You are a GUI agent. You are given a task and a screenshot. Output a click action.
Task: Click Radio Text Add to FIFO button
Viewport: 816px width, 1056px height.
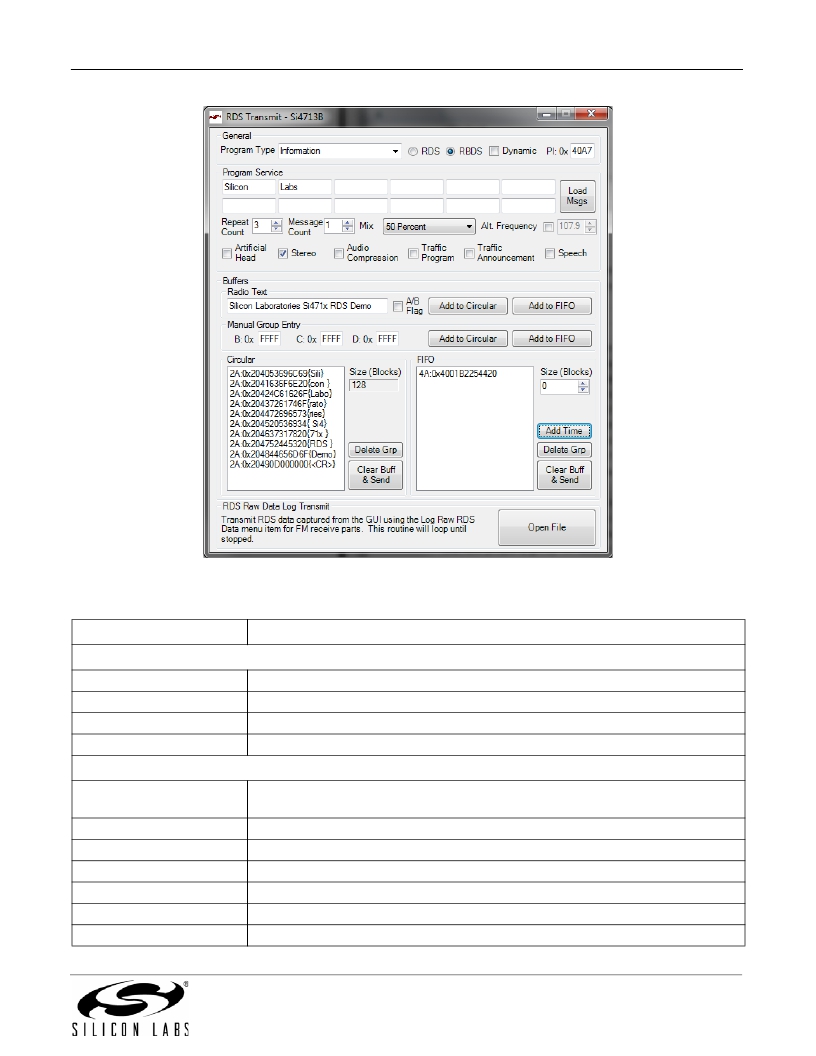[x=552, y=306]
